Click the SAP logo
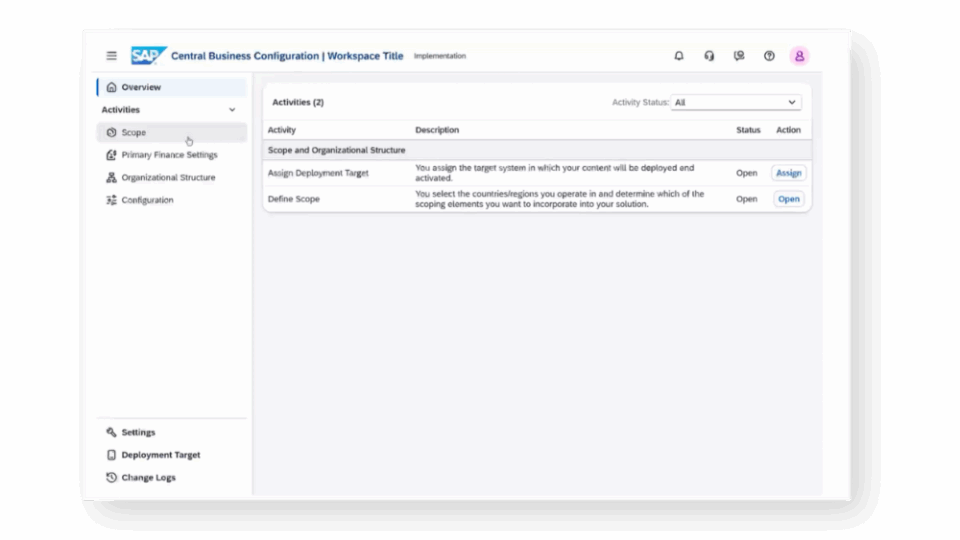960x540 pixels. coord(147,56)
